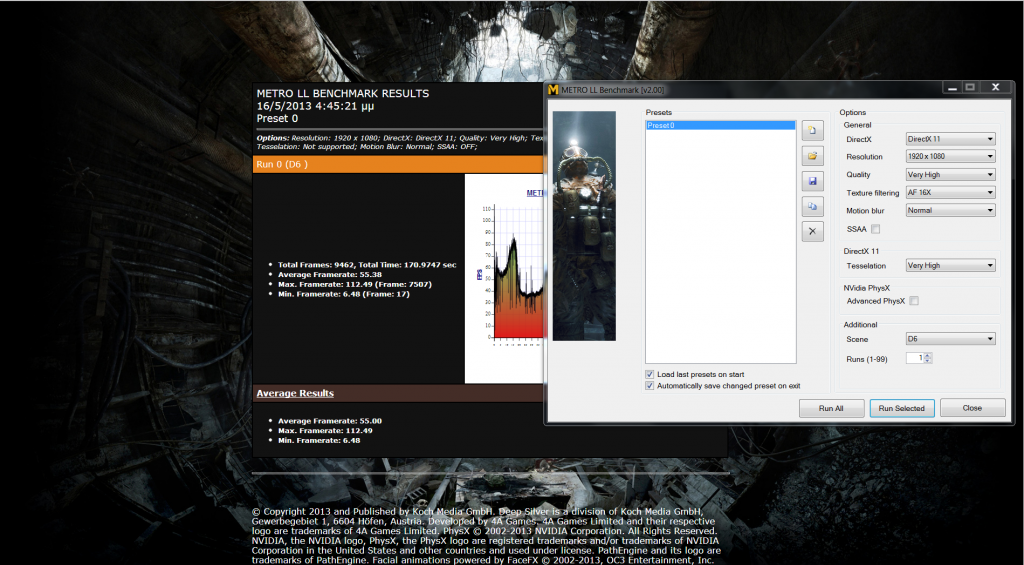Click the copy preset icon
Viewport: 1024px width, 565px height.
pos(813,206)
